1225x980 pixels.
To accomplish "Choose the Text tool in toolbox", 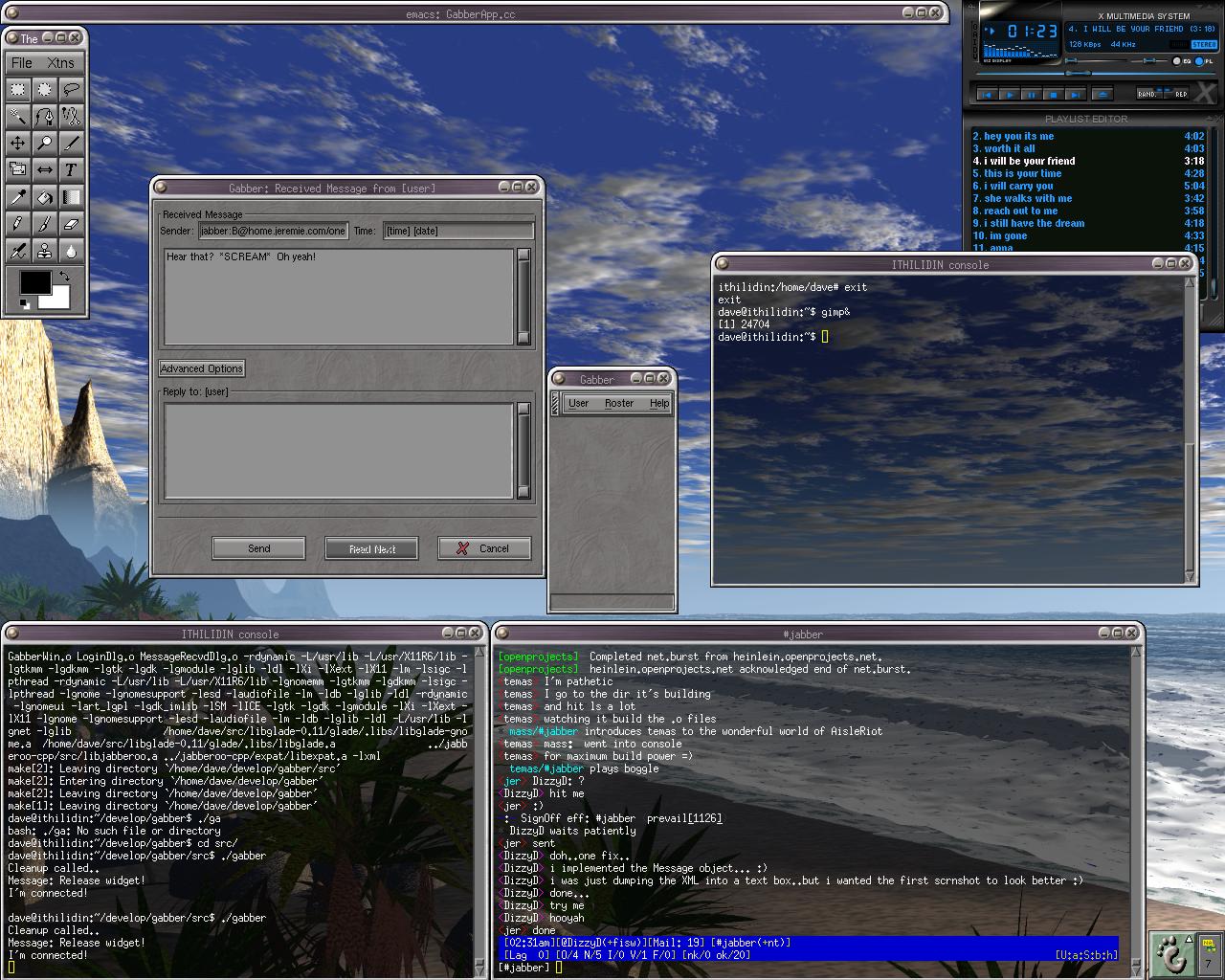I will (x=71, y=169).
